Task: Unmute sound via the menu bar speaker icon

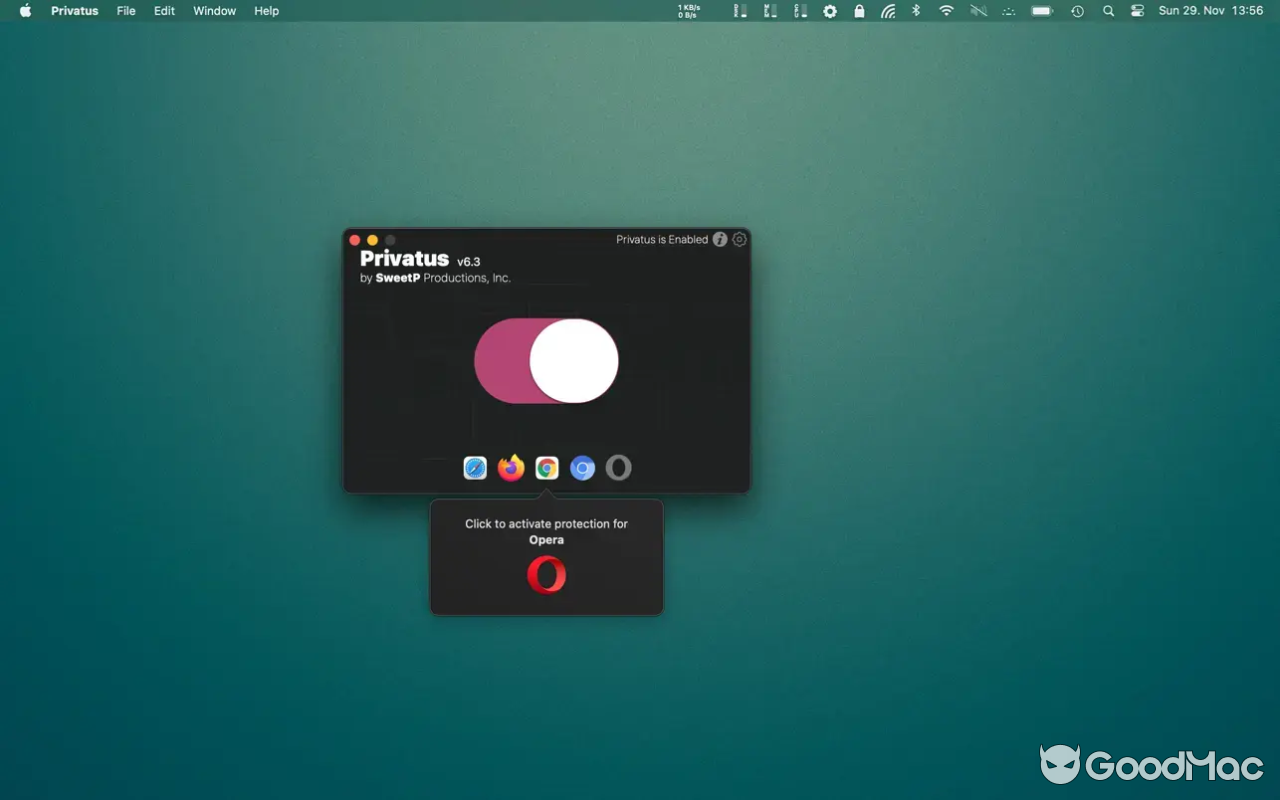Action: [978, 11]
